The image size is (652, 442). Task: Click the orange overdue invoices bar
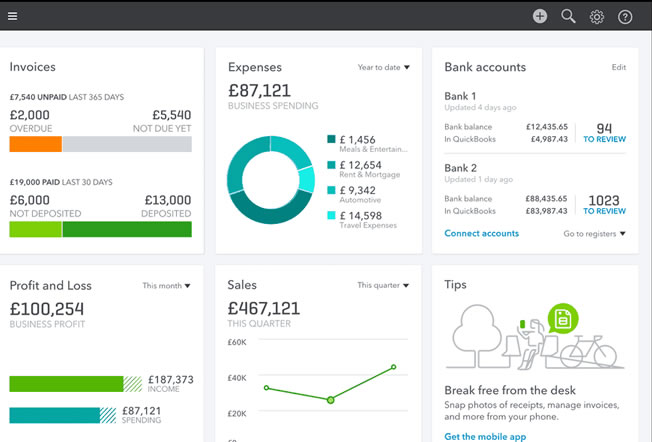point(35,144)
